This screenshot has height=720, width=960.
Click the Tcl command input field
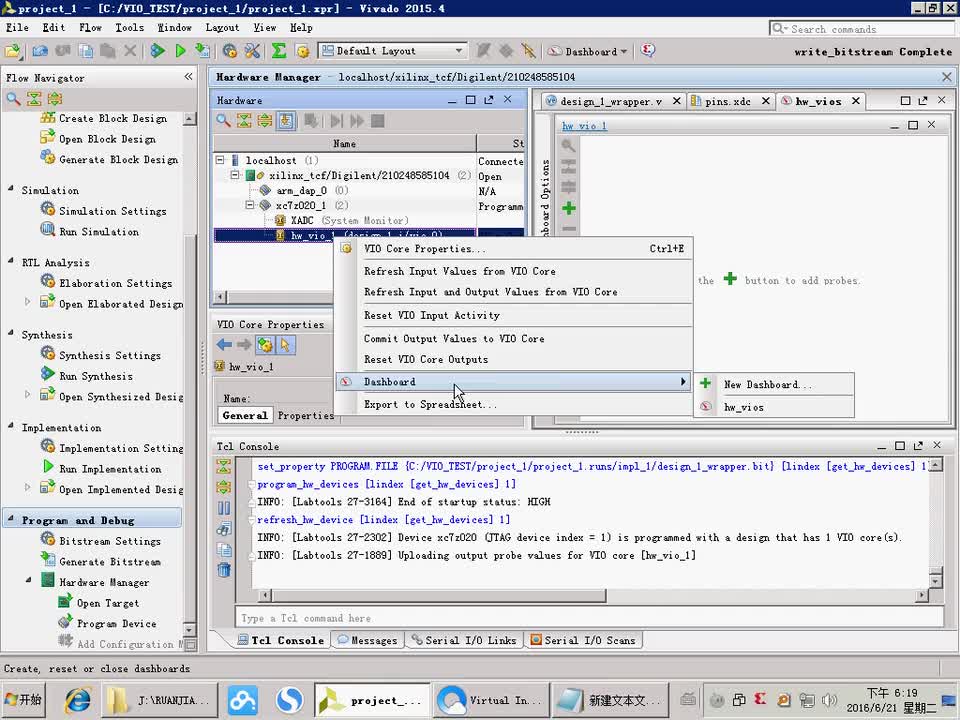click(x=590, y=618)
